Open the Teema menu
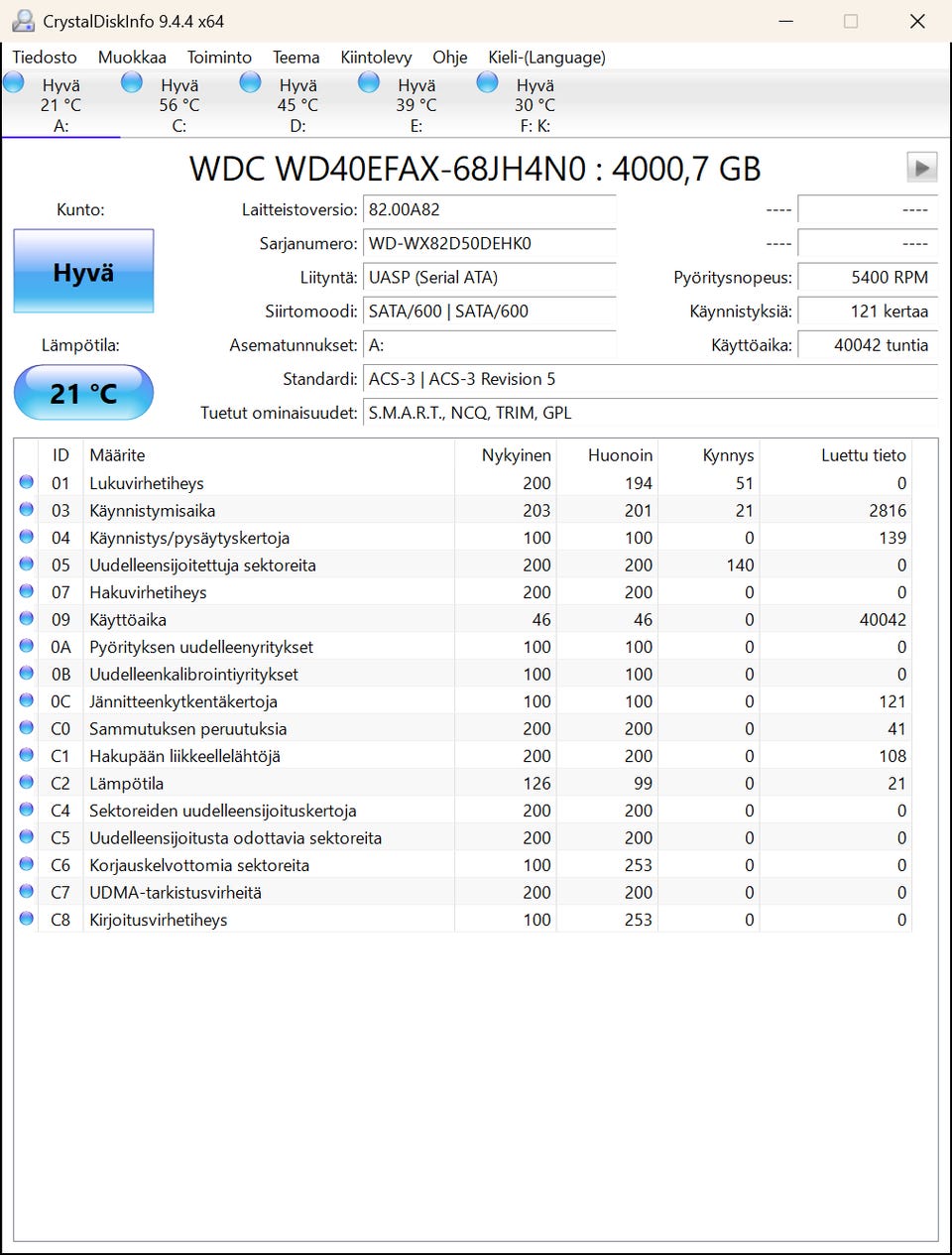The height and width of the screenshot is (1255, 952). (297, 58)
